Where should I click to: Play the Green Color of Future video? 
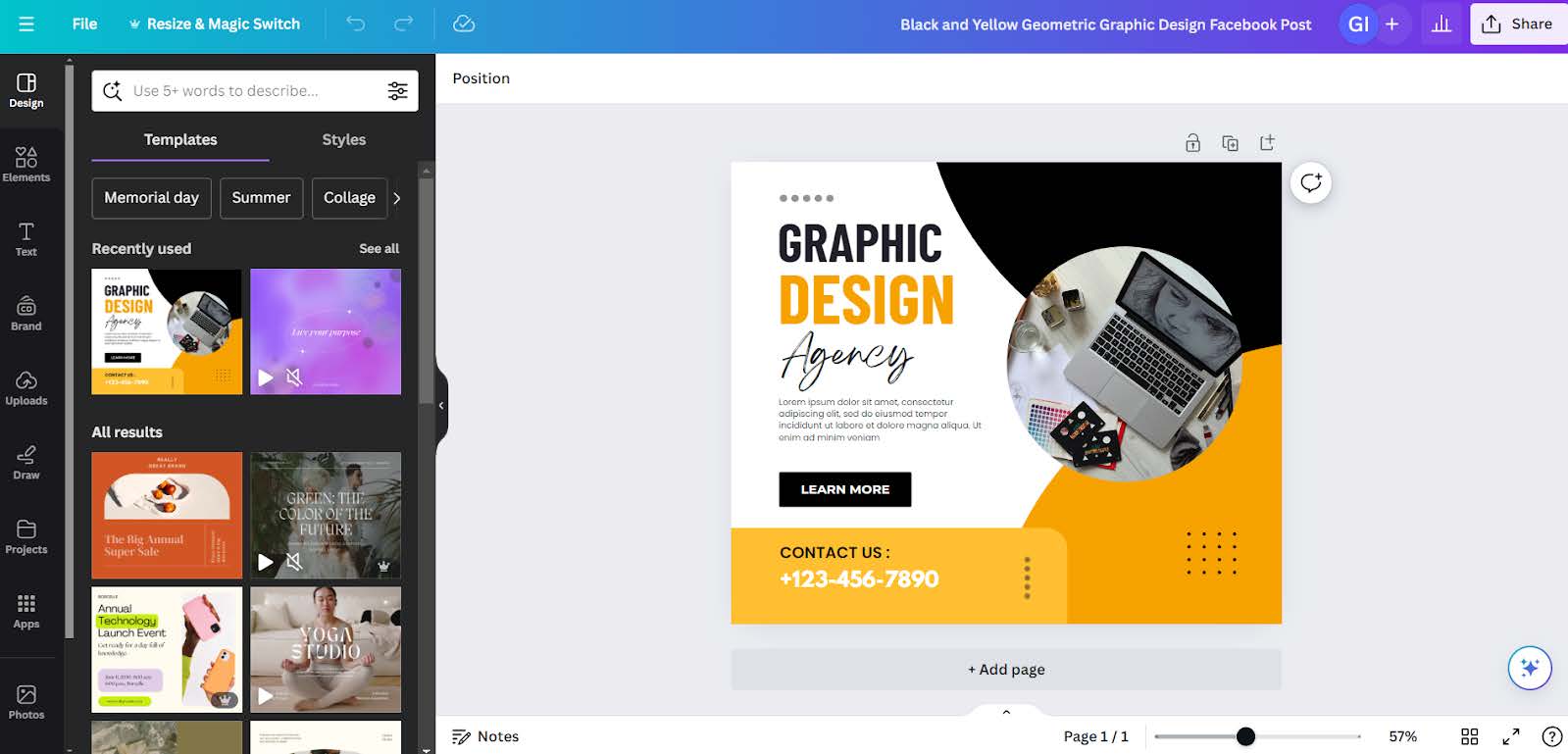tap(265, 562)
